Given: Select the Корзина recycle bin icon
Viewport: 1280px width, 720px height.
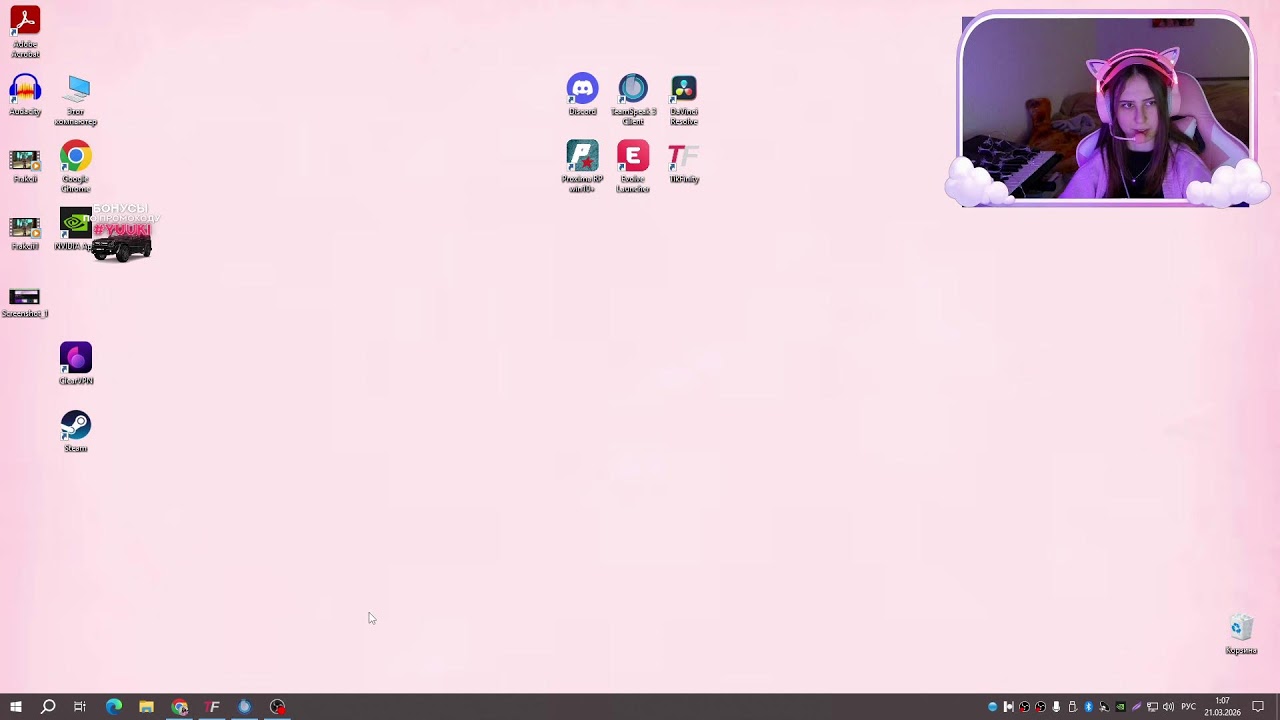Looking at the screenshot, I should pos(1241,634).
